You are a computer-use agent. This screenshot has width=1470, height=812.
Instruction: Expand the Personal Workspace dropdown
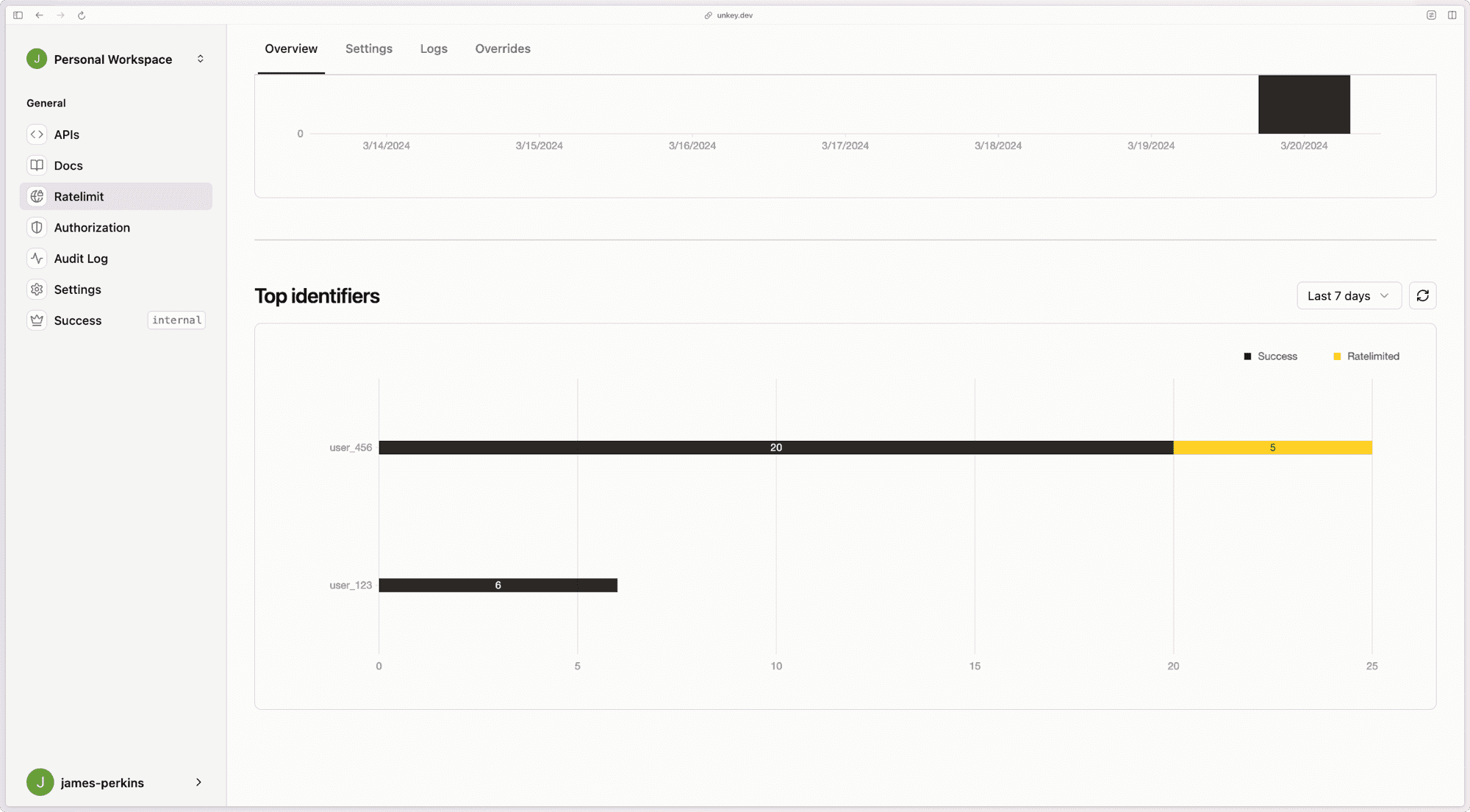pyautogui.click(x=199, y=59)
